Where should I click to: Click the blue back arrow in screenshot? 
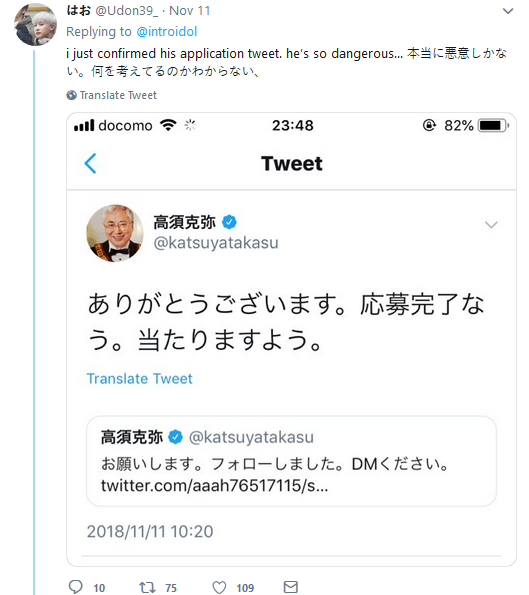90,164
